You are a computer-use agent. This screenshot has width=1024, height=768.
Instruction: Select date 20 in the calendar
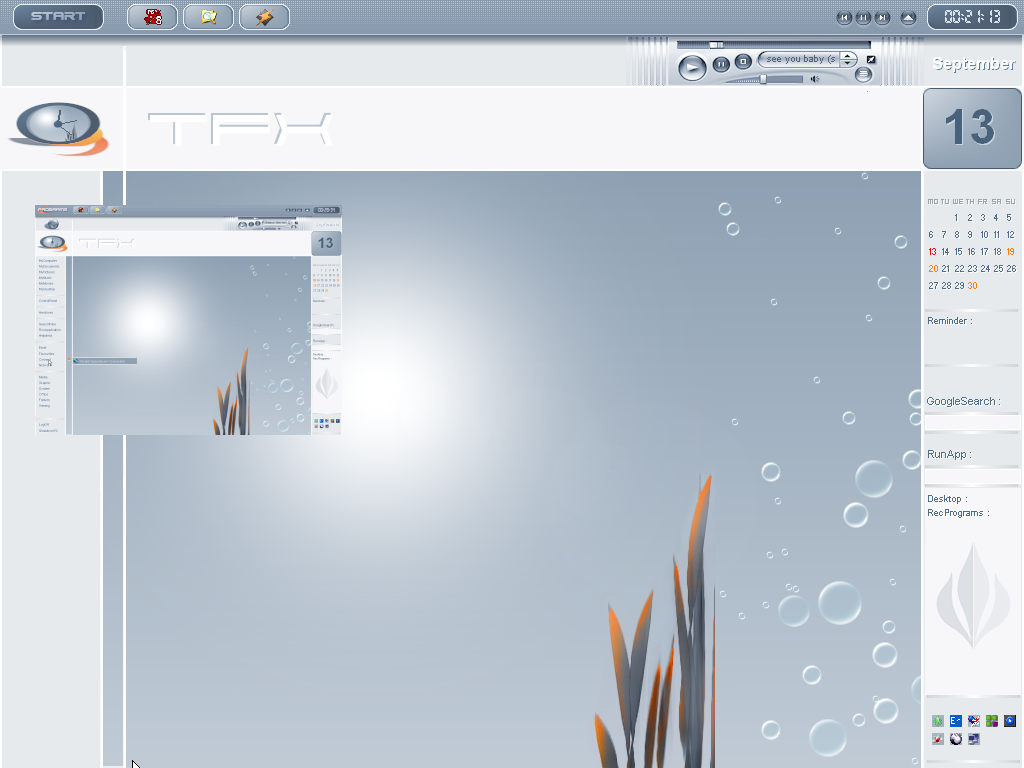pyautogui.click(x=933, y=268)
